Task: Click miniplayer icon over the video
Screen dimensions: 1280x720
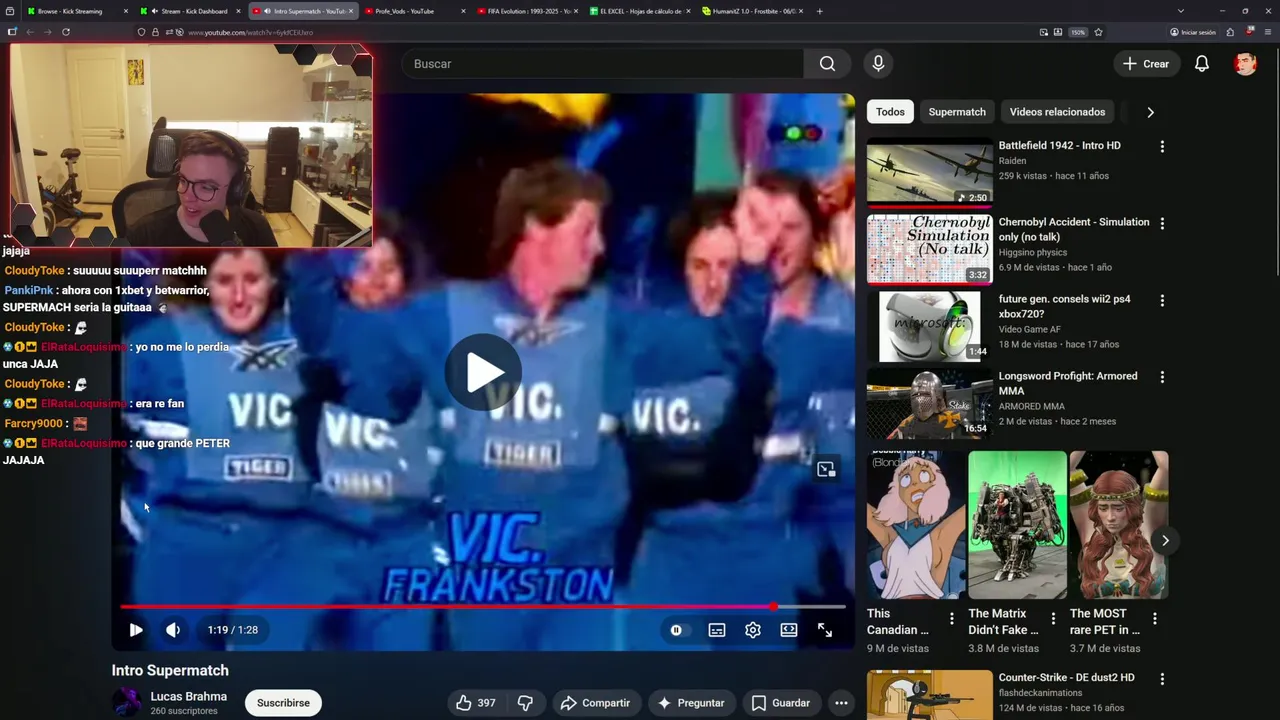Action: click(826, 469)
